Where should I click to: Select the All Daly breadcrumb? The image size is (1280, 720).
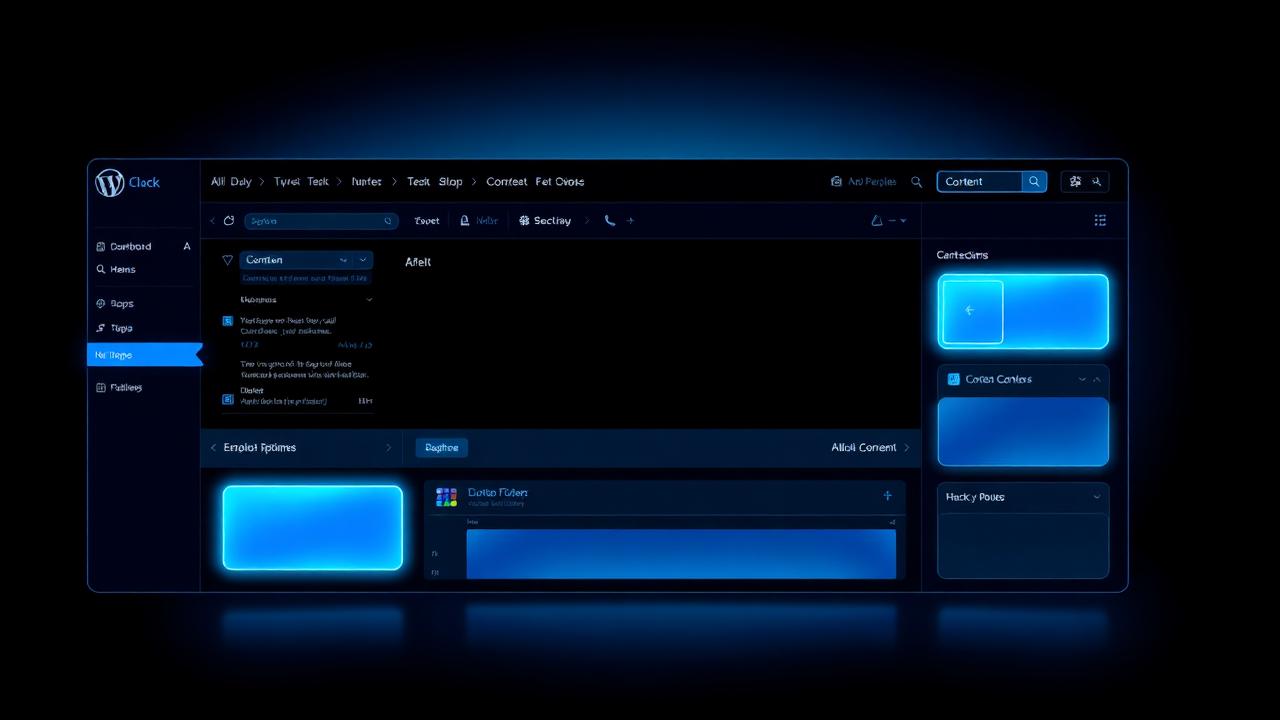[x=231, y=182]
